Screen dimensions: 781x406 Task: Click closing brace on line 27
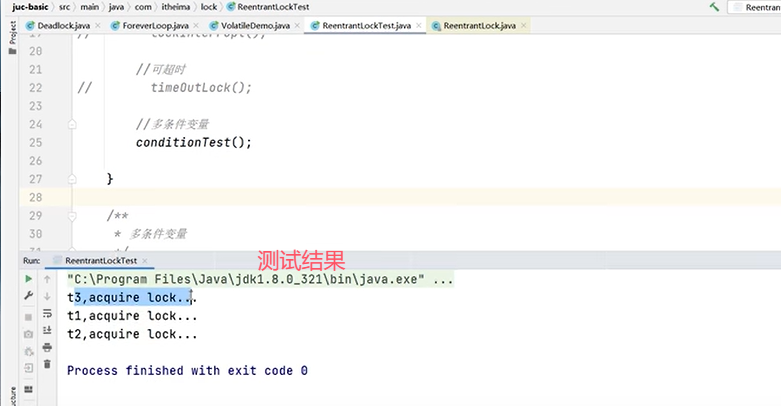click(110, 179)
